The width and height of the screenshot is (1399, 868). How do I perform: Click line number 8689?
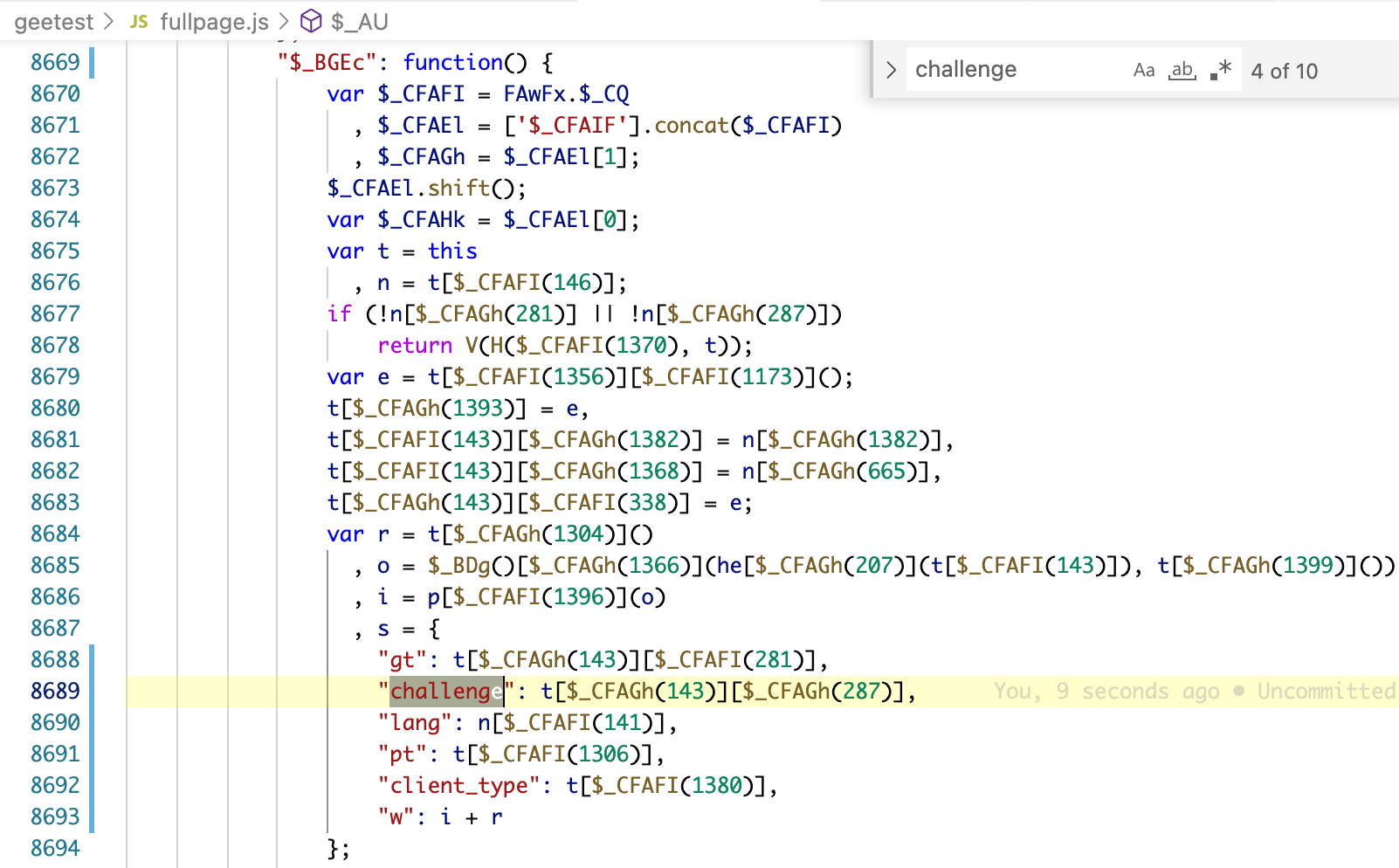pos(55,691)
